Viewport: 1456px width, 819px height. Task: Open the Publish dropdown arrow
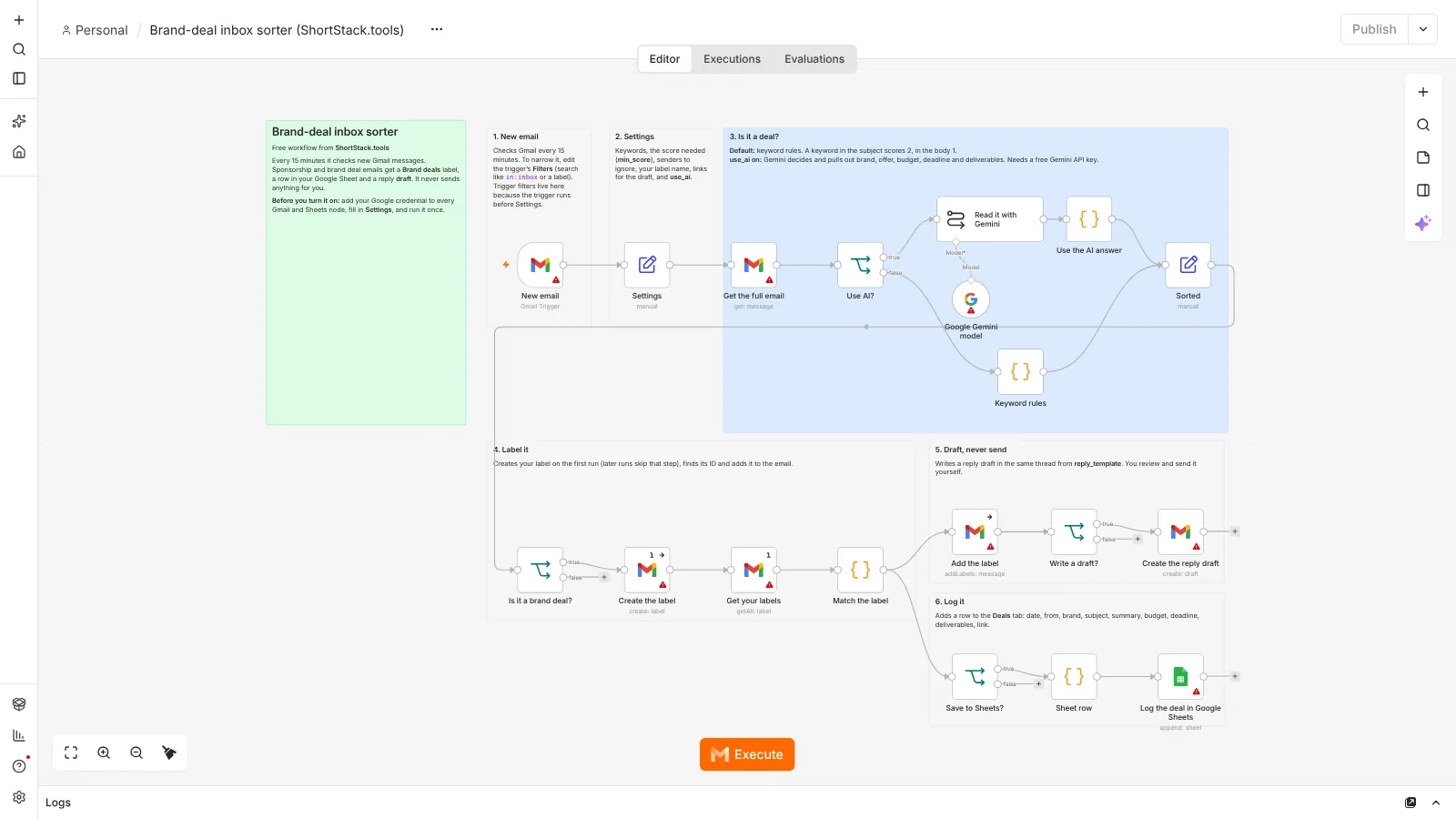(x=1423, y=29)
